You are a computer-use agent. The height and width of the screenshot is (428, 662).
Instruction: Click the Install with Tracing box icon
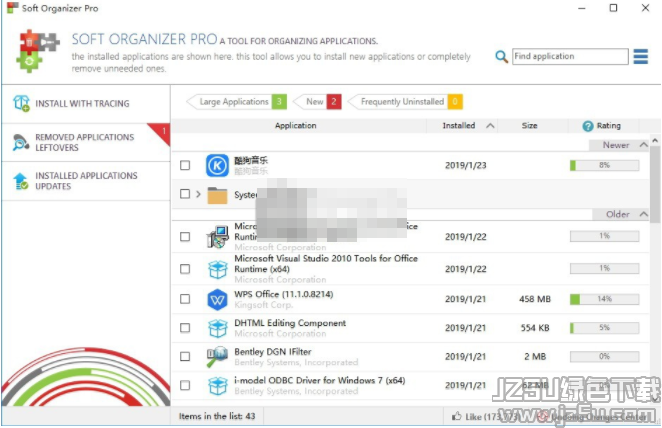click(x=21, y=103)
